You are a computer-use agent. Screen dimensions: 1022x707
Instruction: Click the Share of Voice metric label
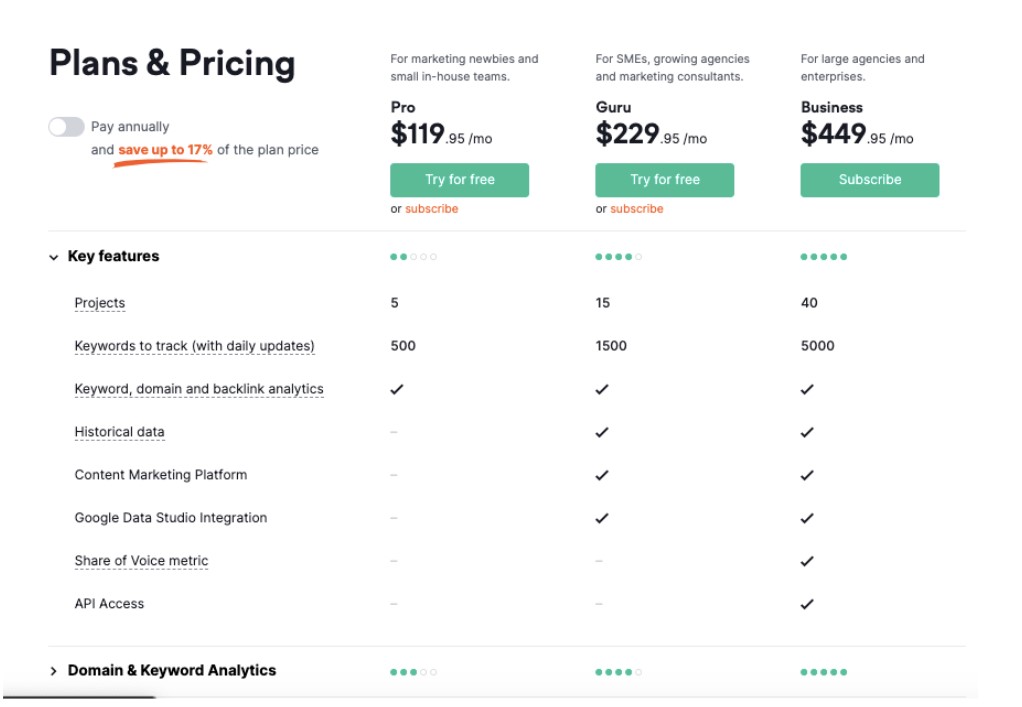pyautogui.click(x=141, y=561)
